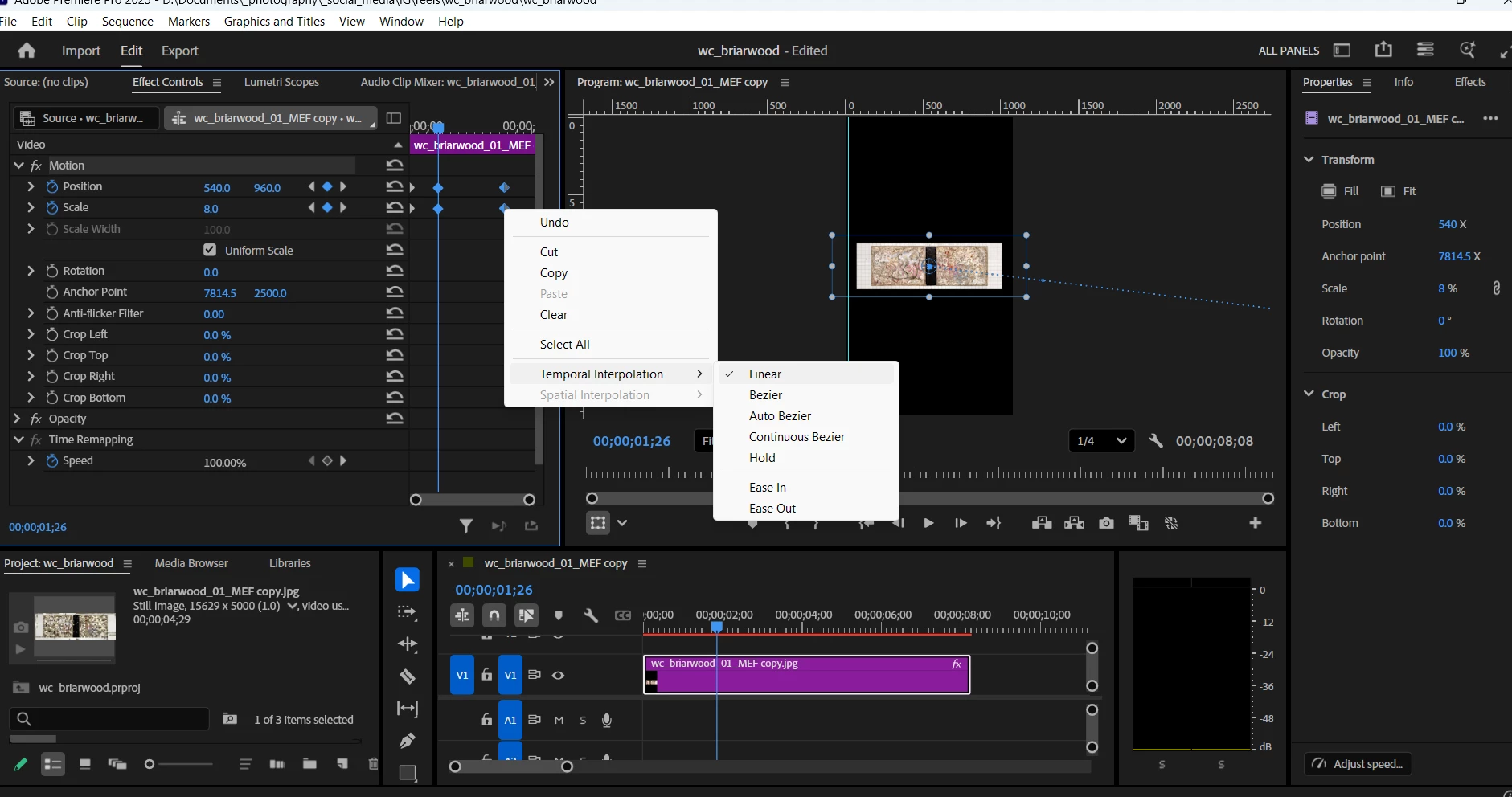Toggle Linked Selection in timeline
1512x797 pixels.
pyautogui.click(x=527, y=615)
